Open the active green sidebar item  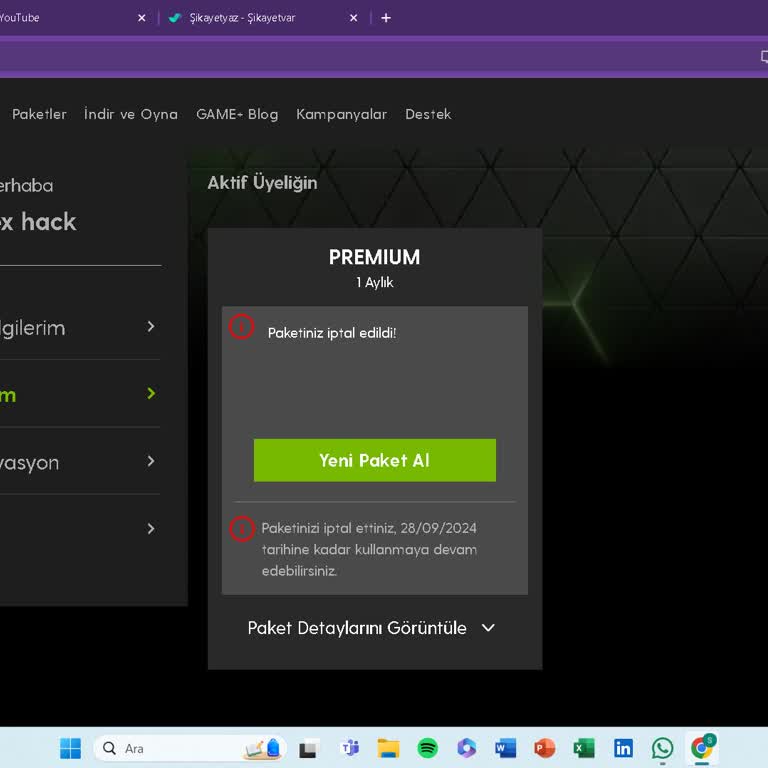coord(80,394)
